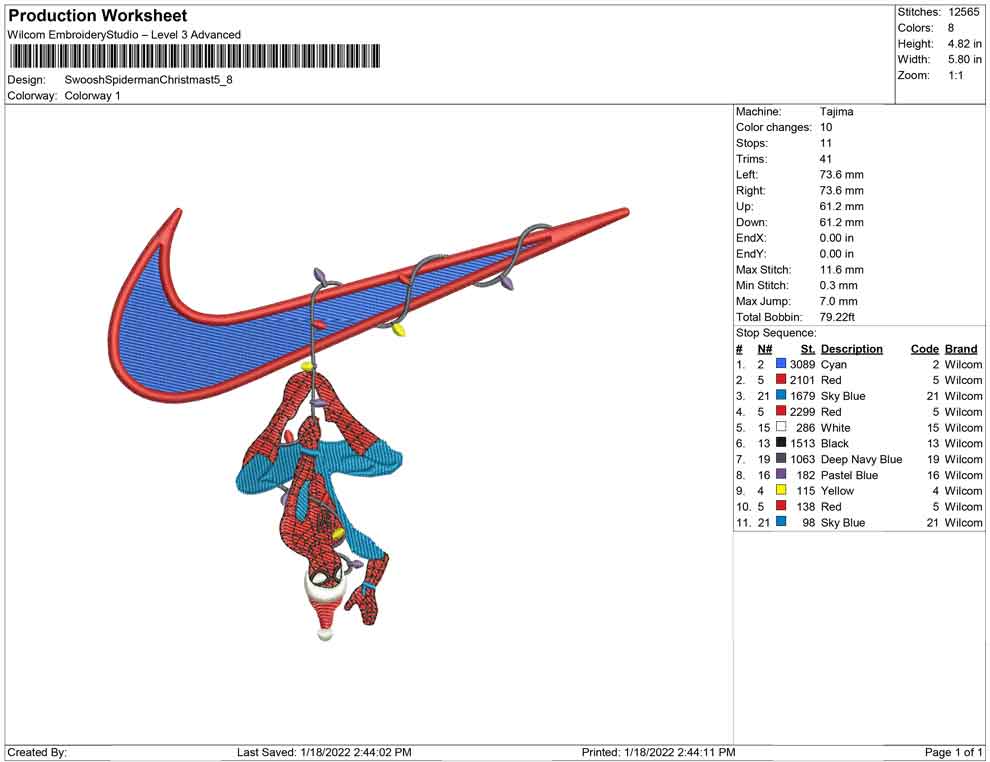The height and width of the screenshot is (762, 990).
Task: Click the barcode under the worksheet title
Action: pyautogui.click(x=194, y=56)
